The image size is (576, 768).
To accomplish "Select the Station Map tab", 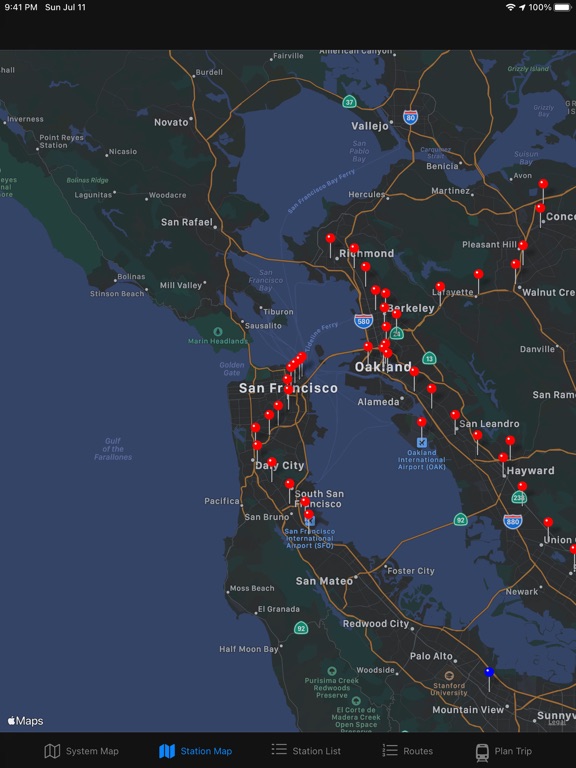I will 195,751.
